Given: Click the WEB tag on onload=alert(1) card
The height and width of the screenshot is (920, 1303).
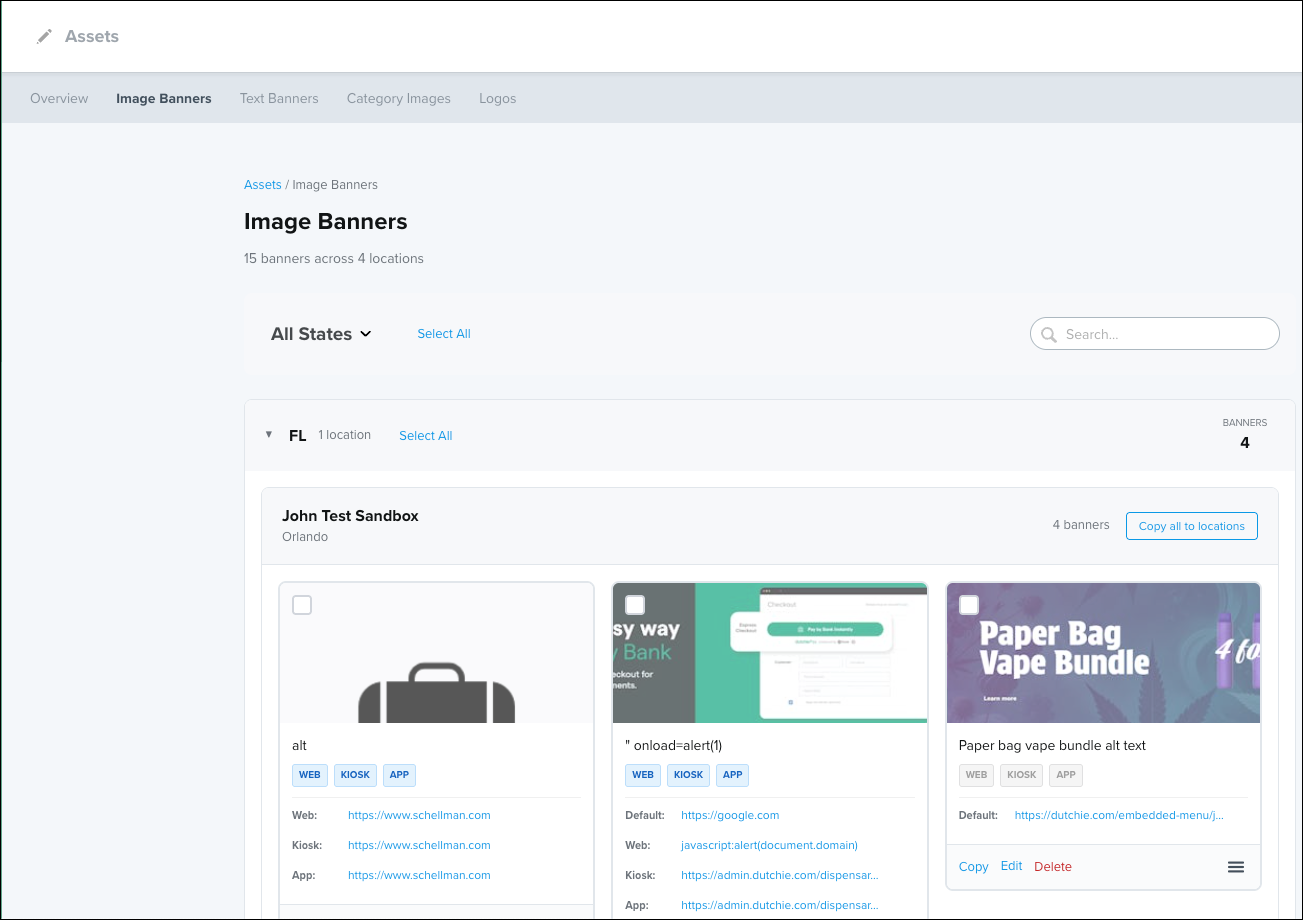Looking at the screenshot, I should 643,775.
